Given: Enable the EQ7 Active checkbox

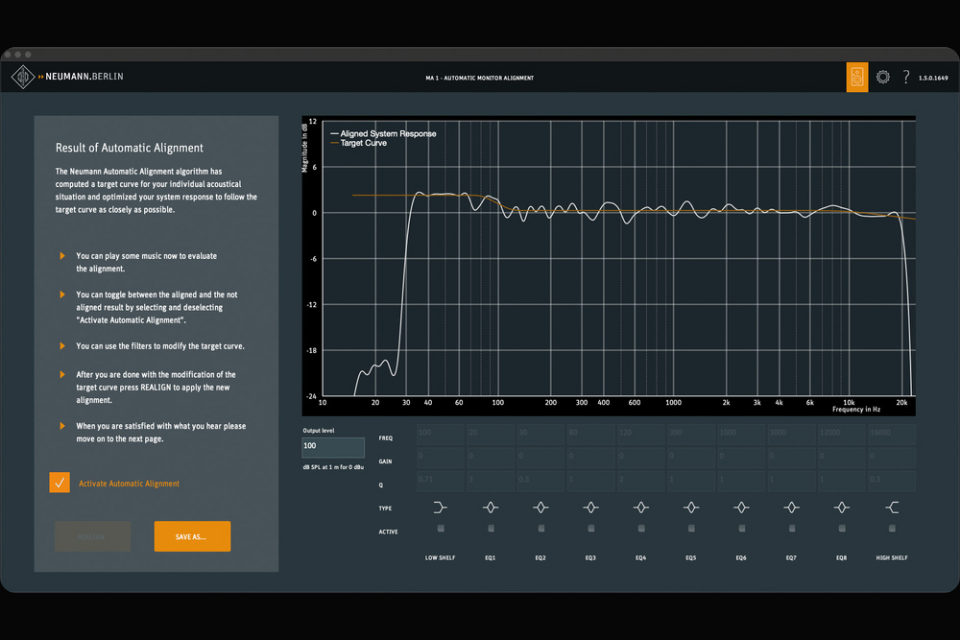Looking at the screenshot, I should point(792,528).
